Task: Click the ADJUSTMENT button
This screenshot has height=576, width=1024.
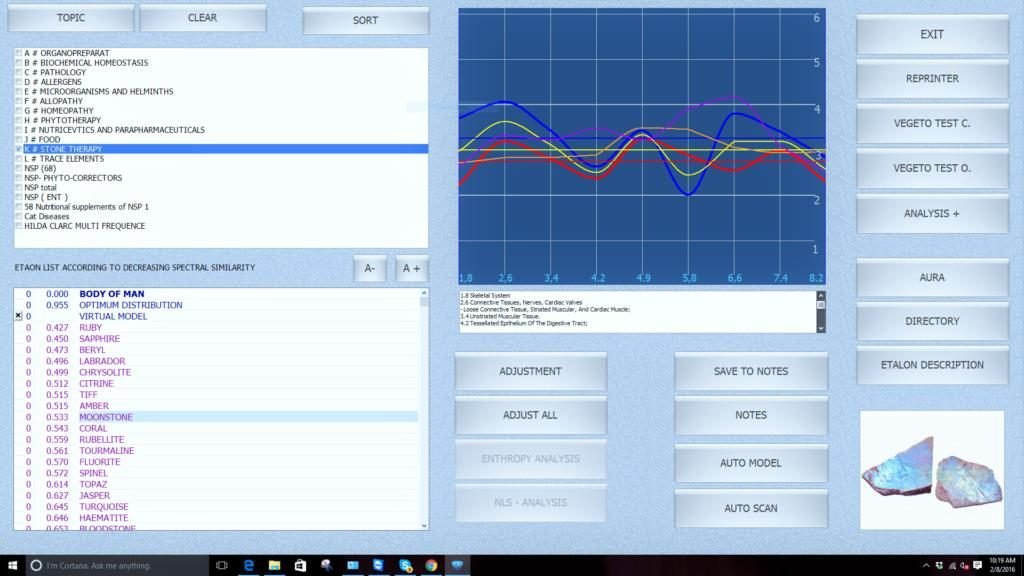Action: [530, 371]
